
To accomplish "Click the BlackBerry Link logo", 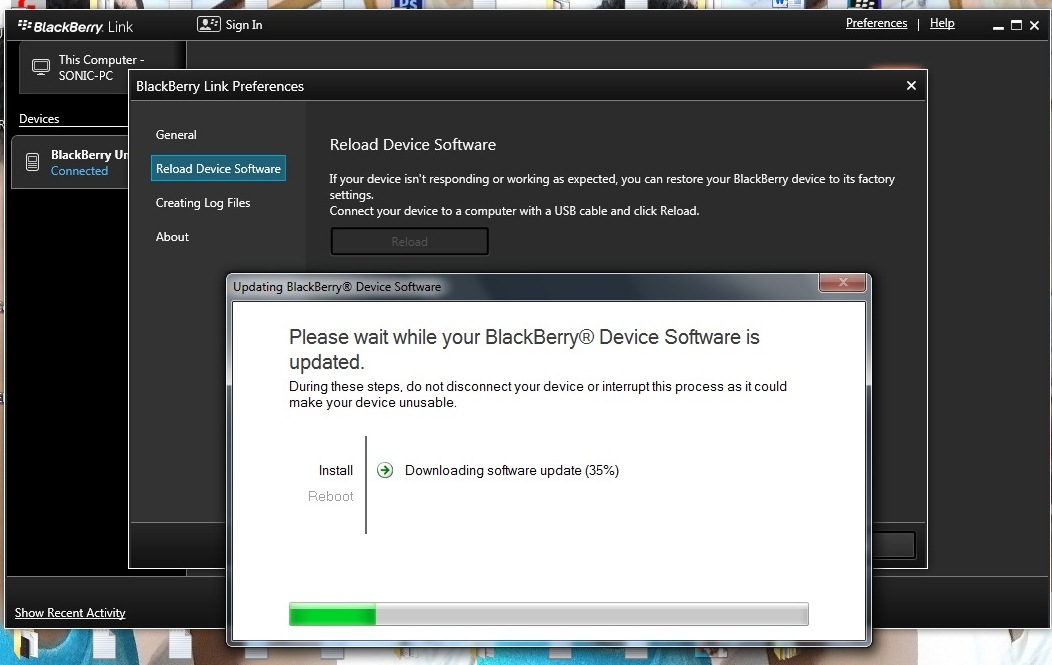I will pyautogui.click(x=75, y=27).
